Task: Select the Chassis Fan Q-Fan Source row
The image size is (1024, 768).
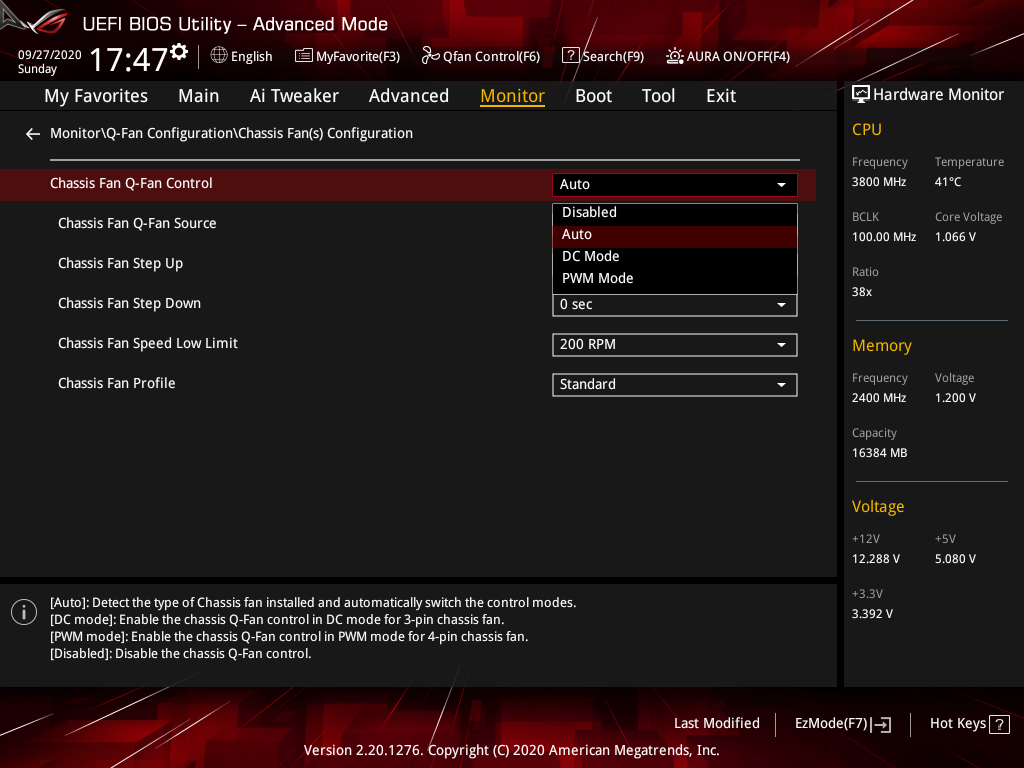Action: [137, 223]
